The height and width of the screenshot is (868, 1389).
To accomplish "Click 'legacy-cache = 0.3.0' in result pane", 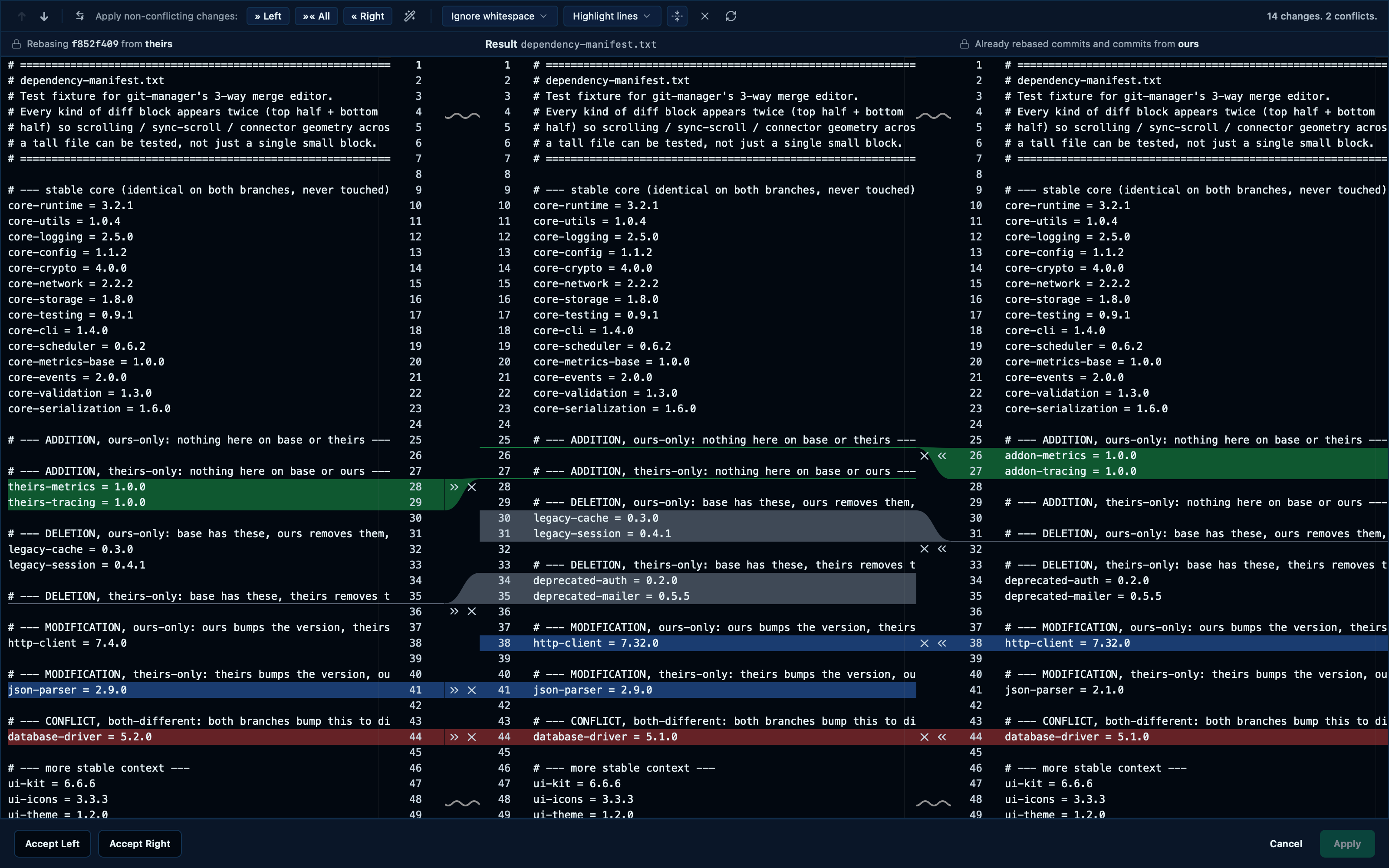I will [x=596, y=518].
